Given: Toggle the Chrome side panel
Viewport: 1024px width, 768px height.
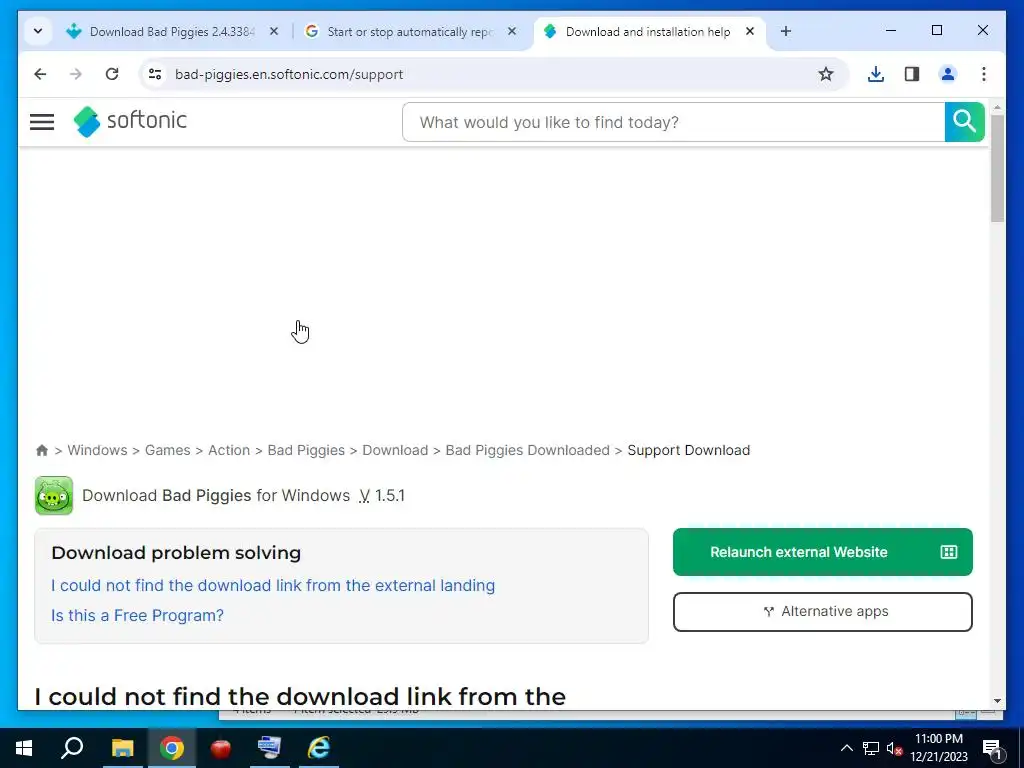Looking at the screenshot, I should 912,74.
